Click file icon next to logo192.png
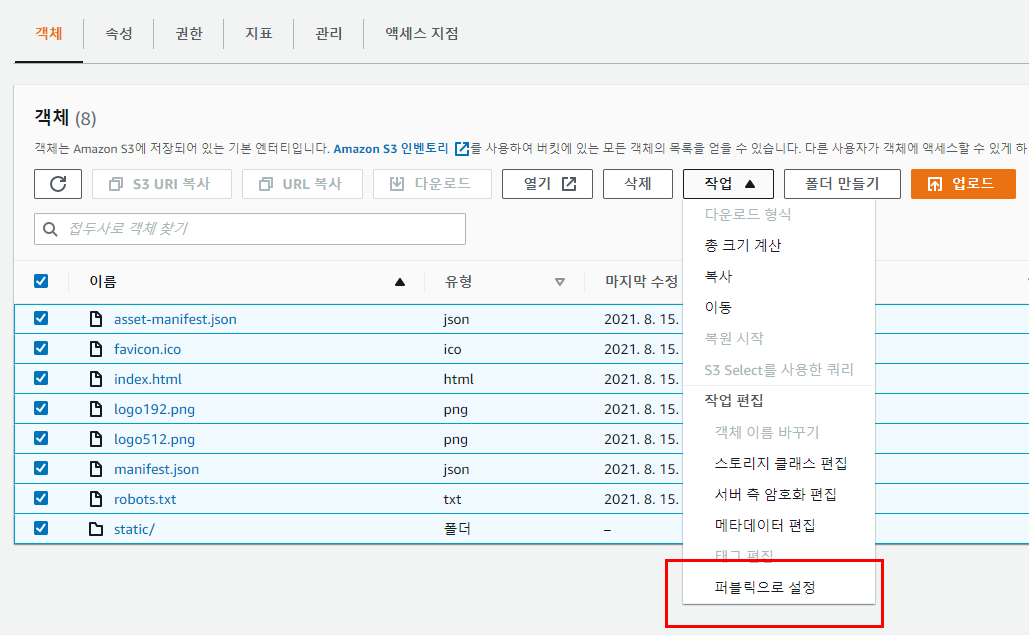The image size is (1029, 635). point(96,409)
